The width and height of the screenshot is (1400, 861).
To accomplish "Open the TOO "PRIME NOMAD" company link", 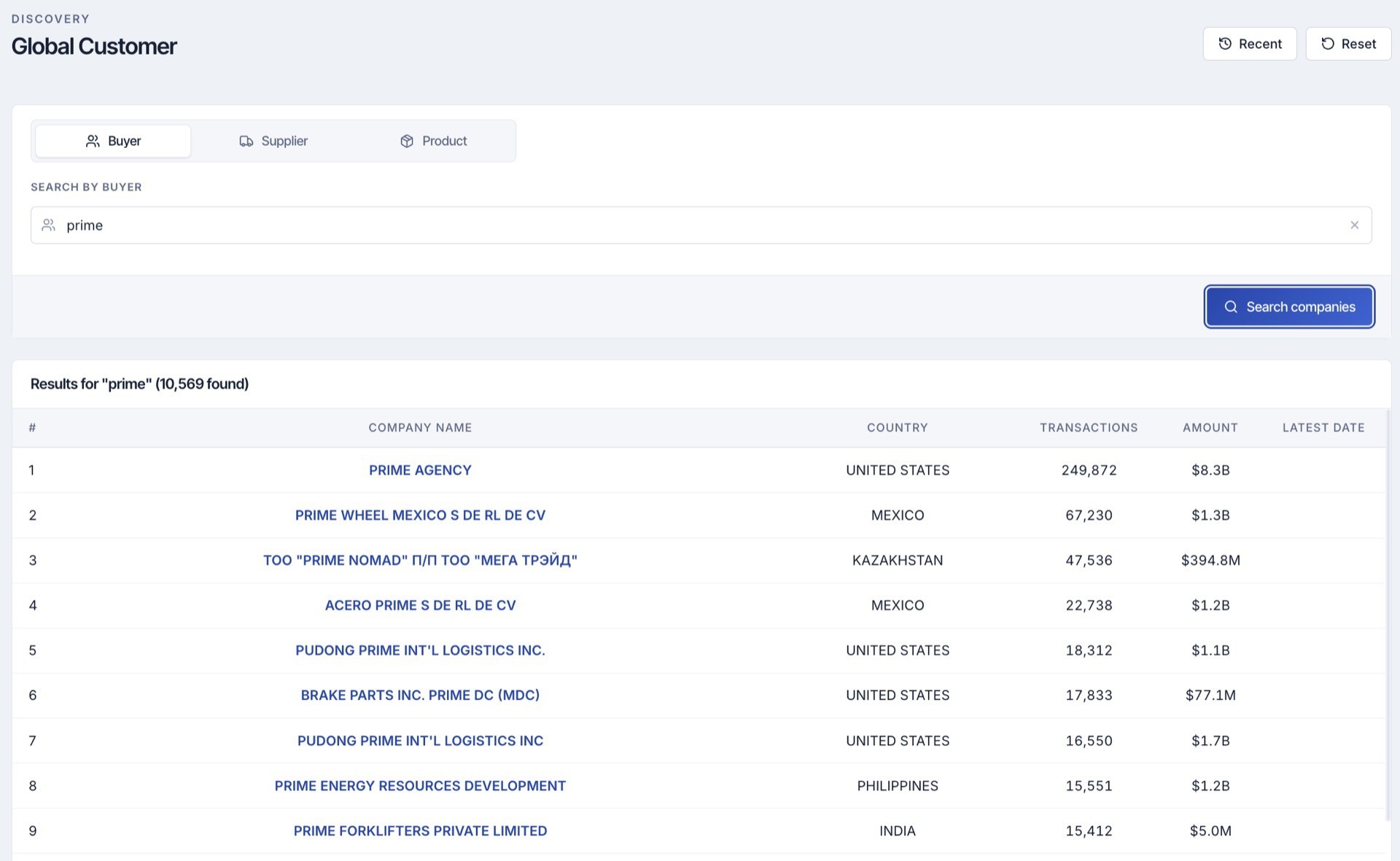I will tap(420, 561).
